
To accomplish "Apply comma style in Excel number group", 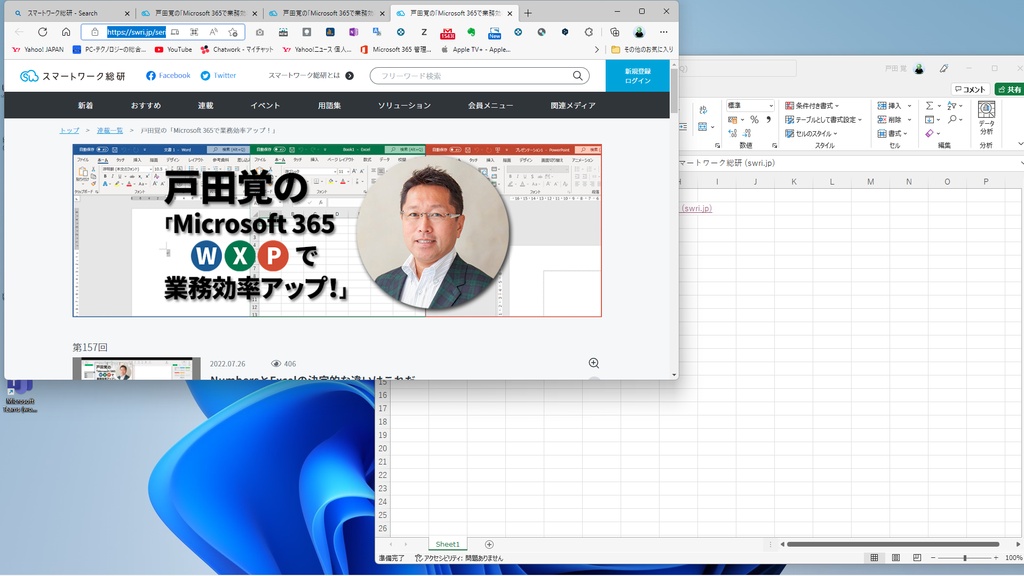I will pyautogui.click(x=769, y=120).
